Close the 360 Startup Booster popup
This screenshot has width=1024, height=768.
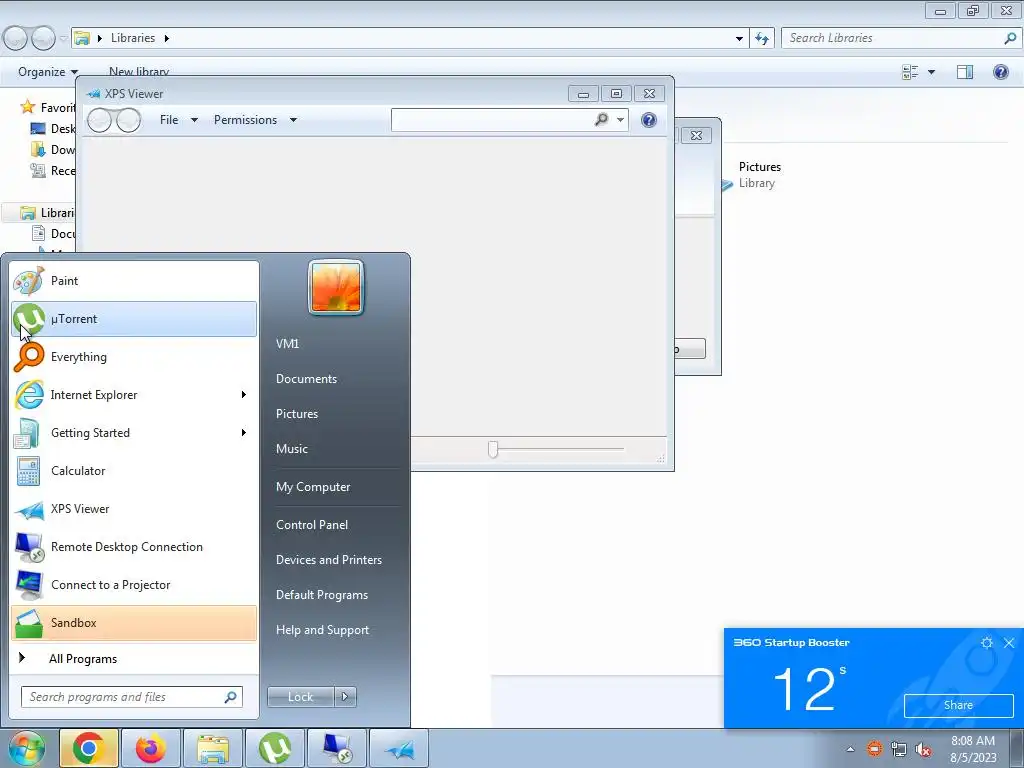(1009, 643)
